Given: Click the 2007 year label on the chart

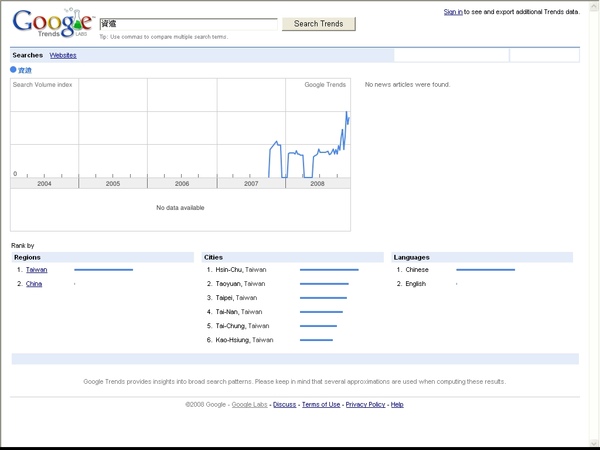Looking at the screenshot, I should [x=251, y=184].
